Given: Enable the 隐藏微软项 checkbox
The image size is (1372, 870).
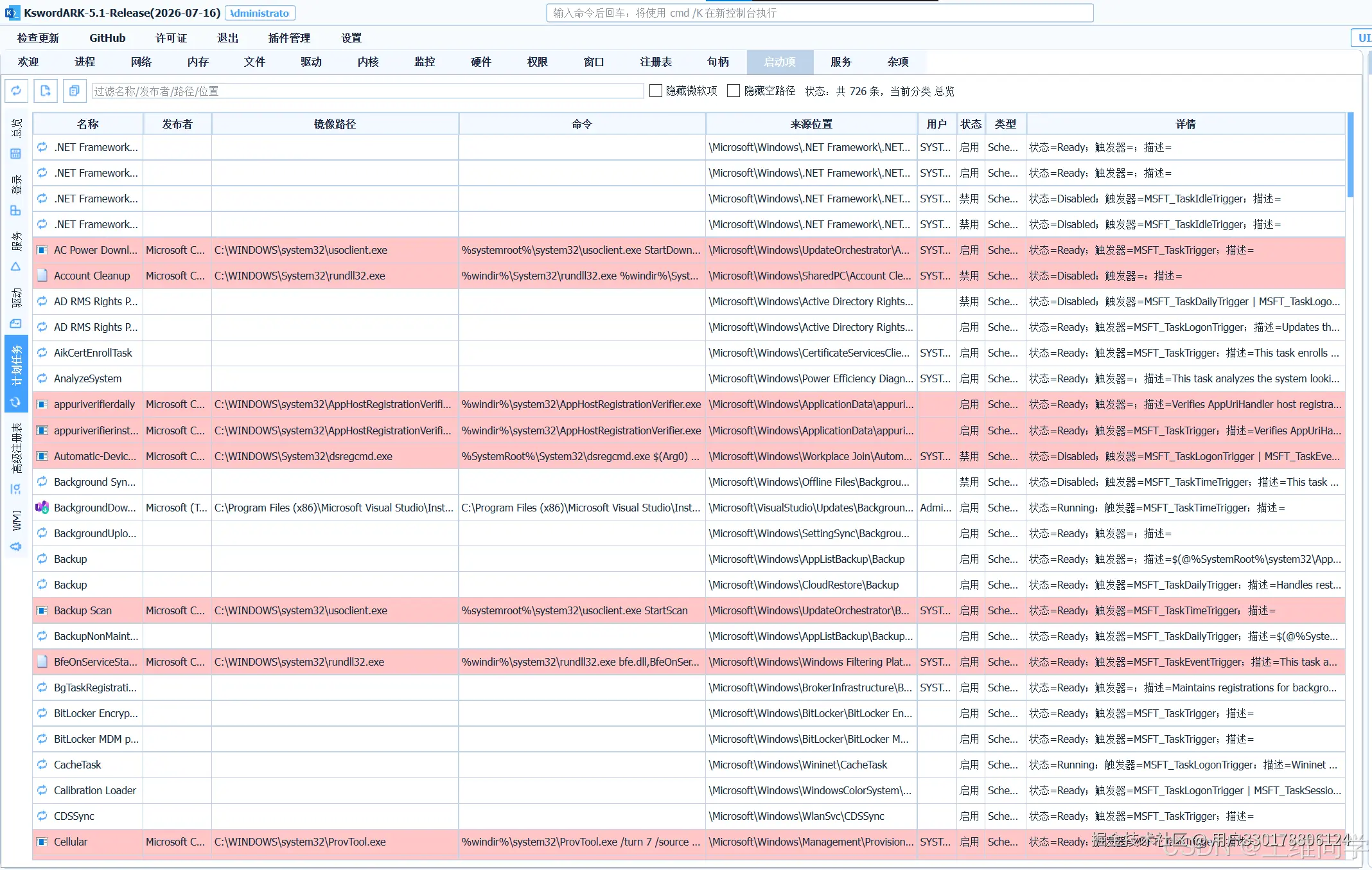Looking at the screenshot, I should [x=656, y=91].
